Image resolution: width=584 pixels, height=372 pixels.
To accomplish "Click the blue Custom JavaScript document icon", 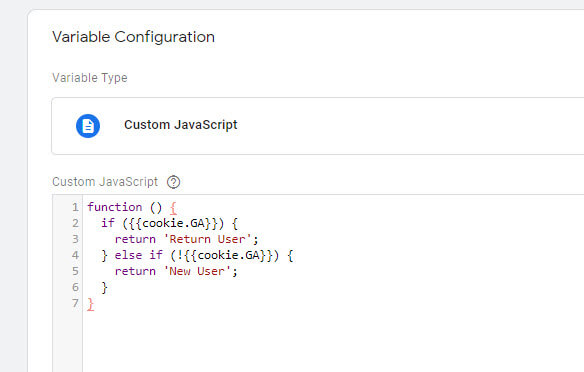I will [88, 126].
